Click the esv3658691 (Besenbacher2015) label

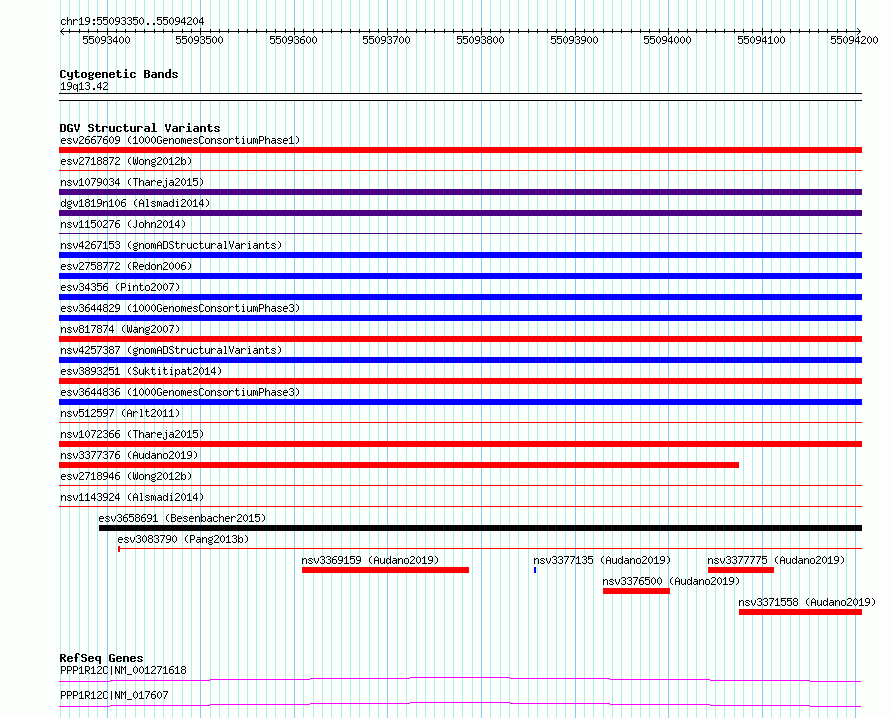click(x=182, y=518)
